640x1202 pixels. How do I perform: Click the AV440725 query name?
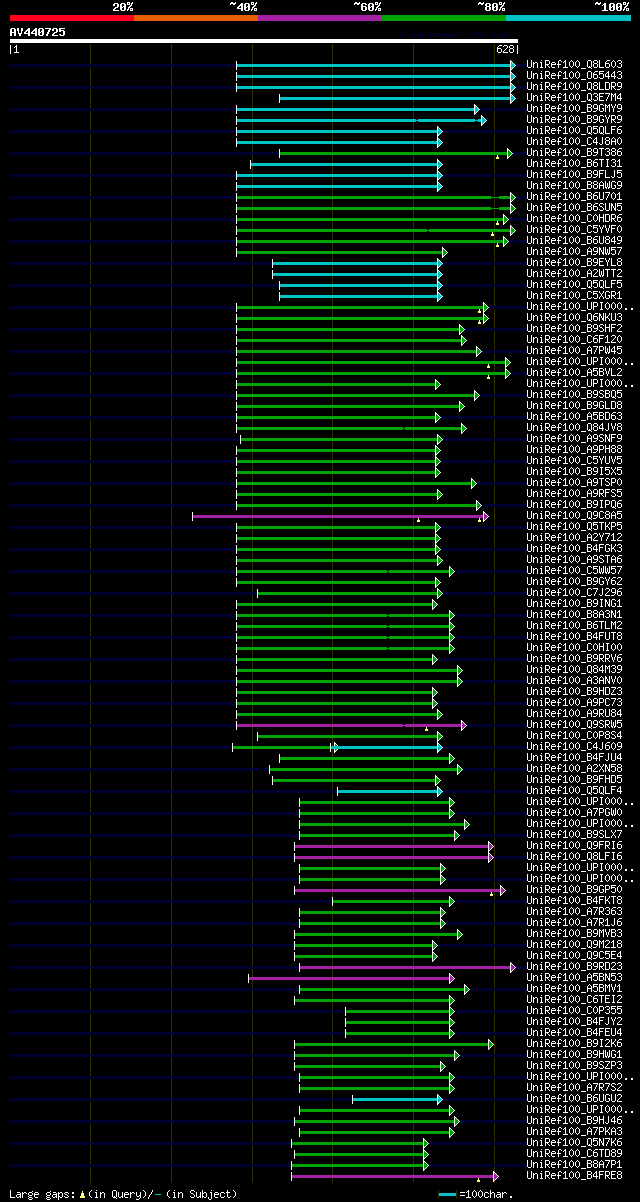pos(38,32)
